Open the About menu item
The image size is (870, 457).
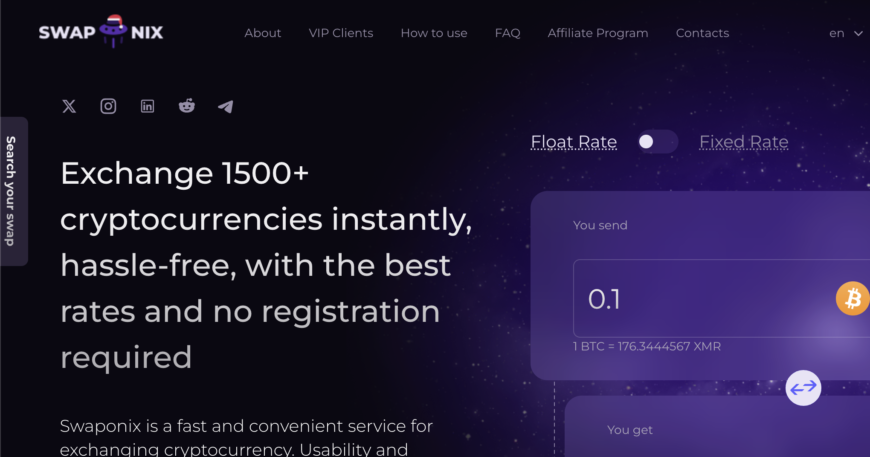(x=263, y=33)
